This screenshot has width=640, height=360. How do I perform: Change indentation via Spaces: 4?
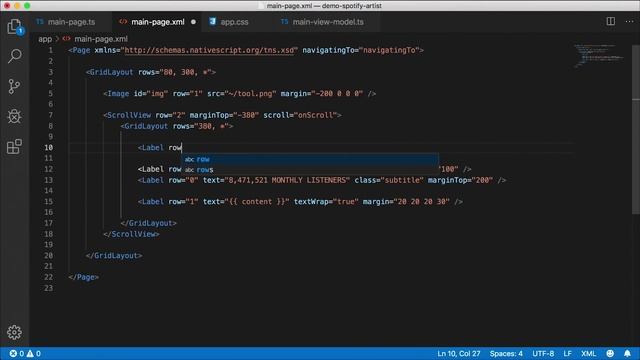point(506,353)
